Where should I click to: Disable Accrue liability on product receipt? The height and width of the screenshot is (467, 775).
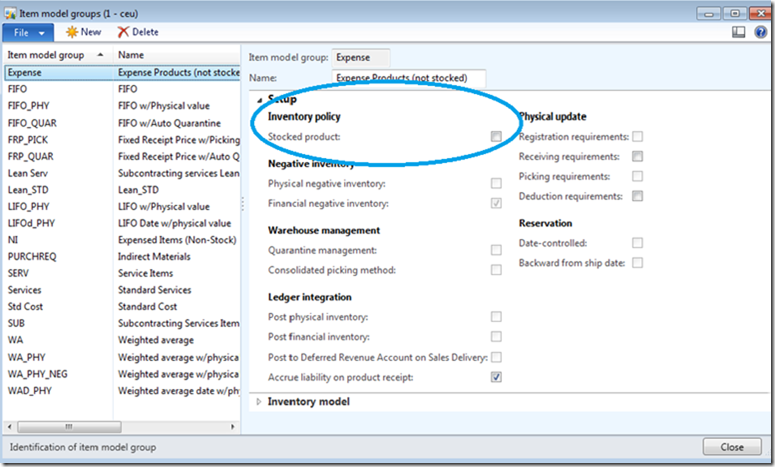(x=496, y=377)
